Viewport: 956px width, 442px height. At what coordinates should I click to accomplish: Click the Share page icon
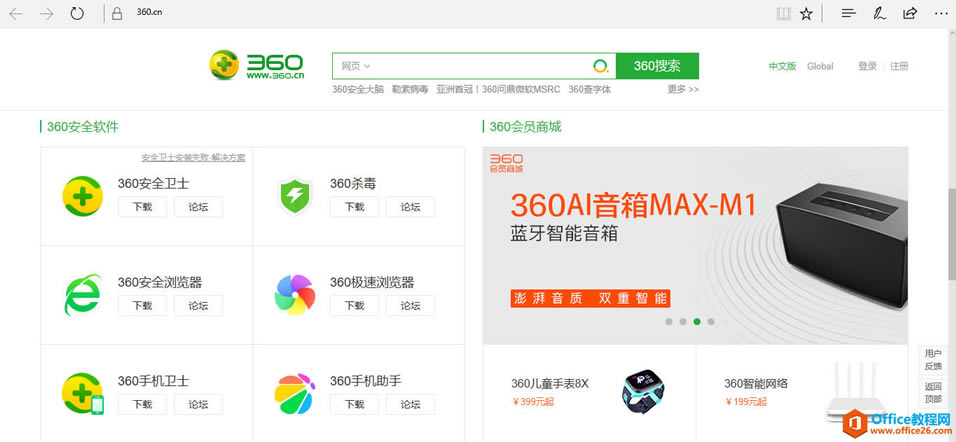pos(910,13)
